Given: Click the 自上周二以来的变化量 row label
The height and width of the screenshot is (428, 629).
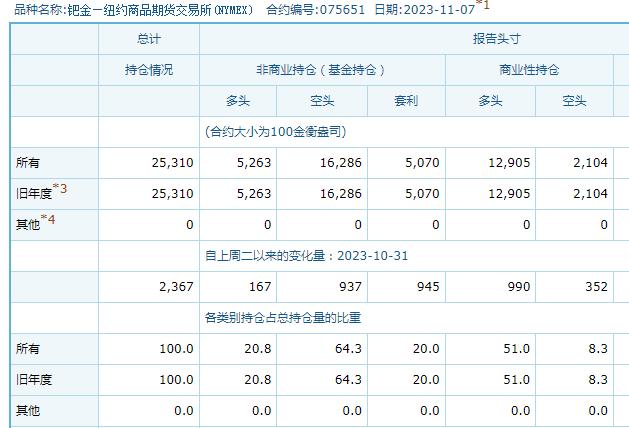Looking at the screenshot, I should pos(305,256).
